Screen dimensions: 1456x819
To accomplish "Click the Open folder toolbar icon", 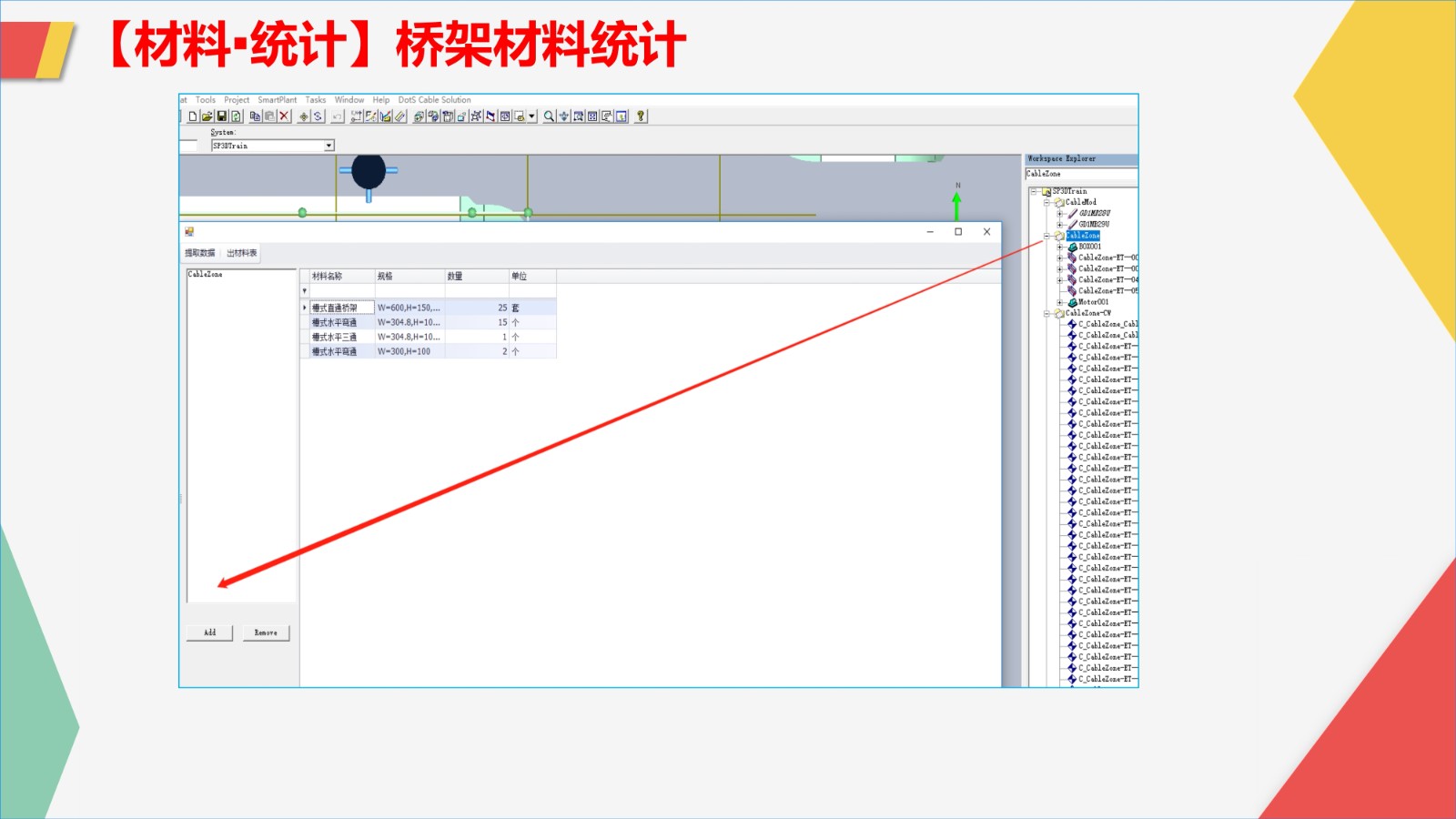I will coord(207,116).
